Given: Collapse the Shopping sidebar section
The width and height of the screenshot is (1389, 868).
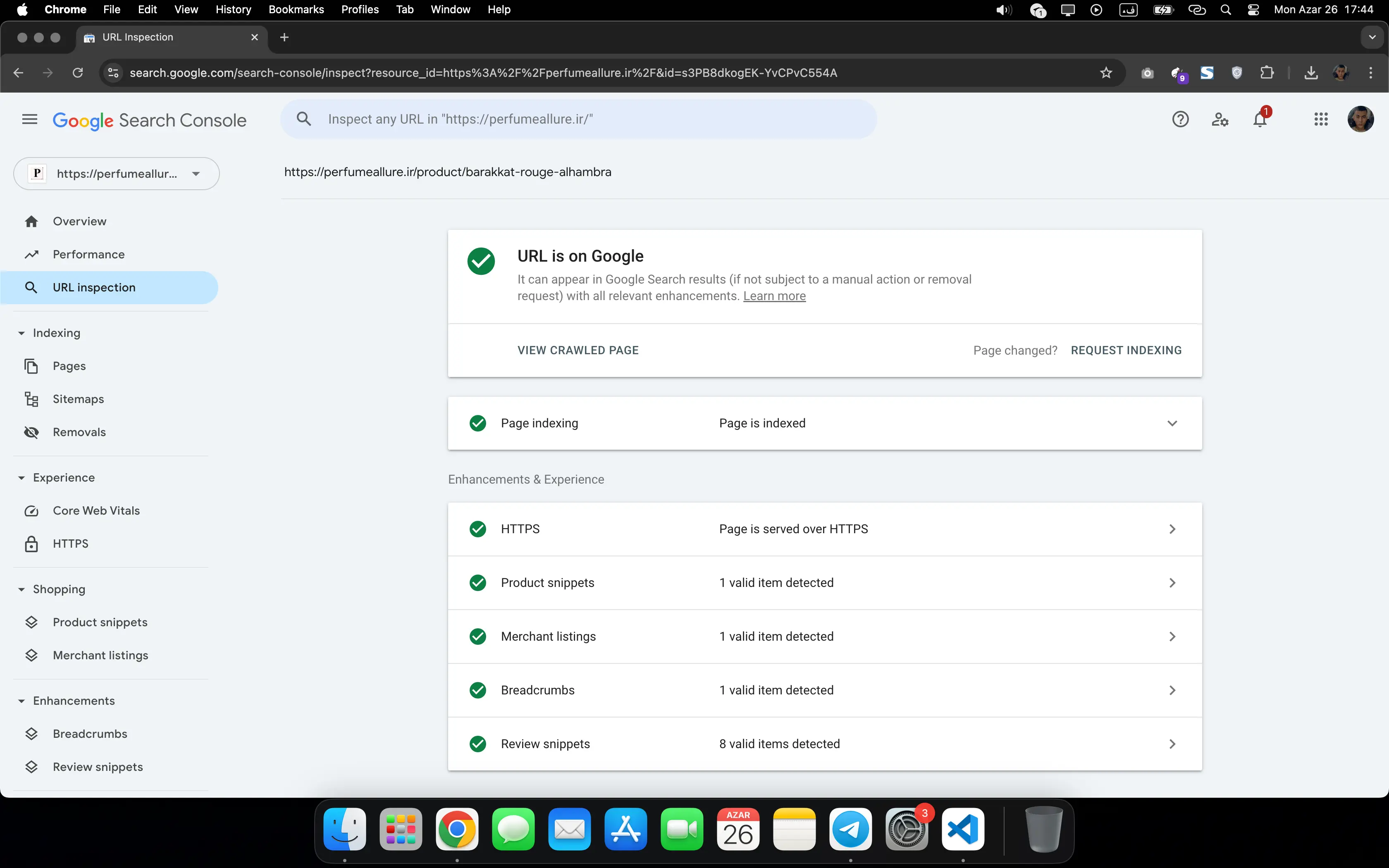Looking at the screenshot, I should tap(21, 589).
